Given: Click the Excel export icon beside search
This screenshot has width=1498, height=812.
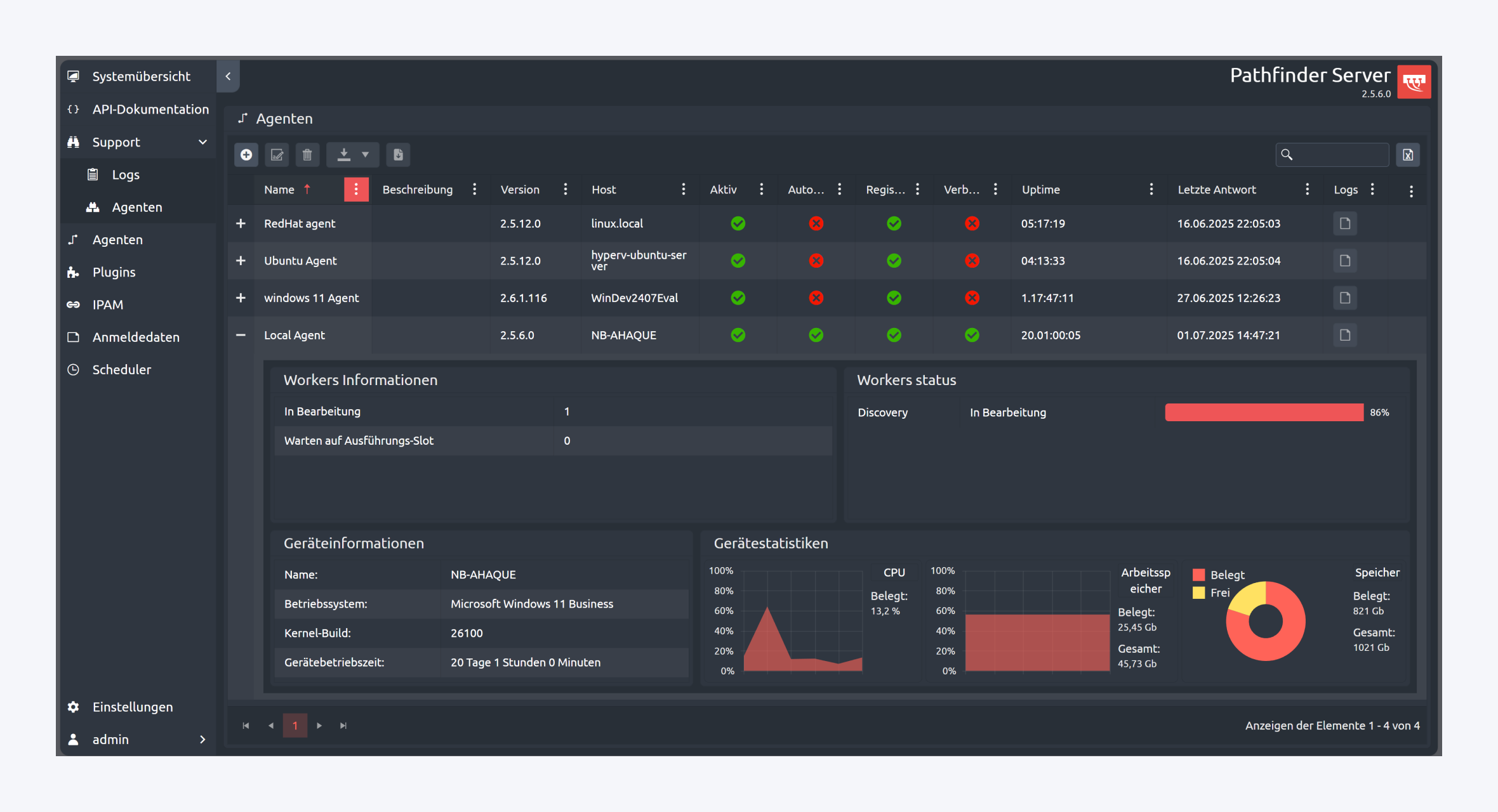Looking at the screenshot, I should click(x=1408, y=155).
